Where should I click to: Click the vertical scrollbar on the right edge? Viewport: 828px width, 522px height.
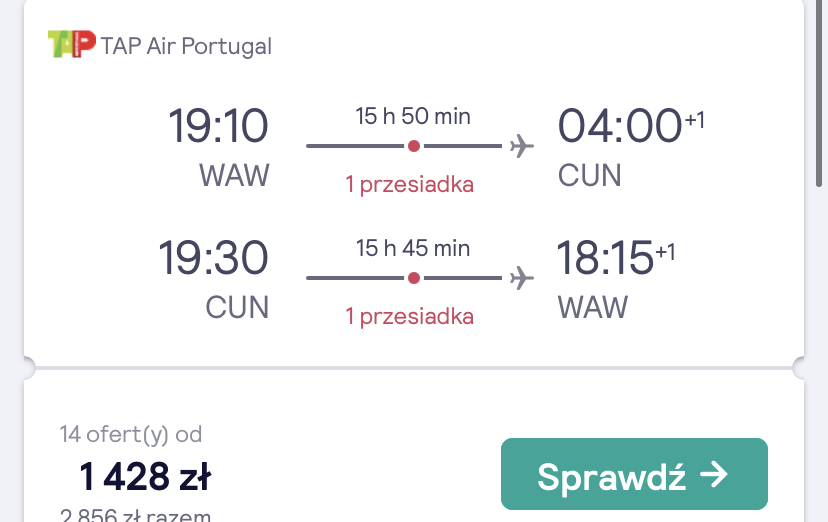[819, 93]
